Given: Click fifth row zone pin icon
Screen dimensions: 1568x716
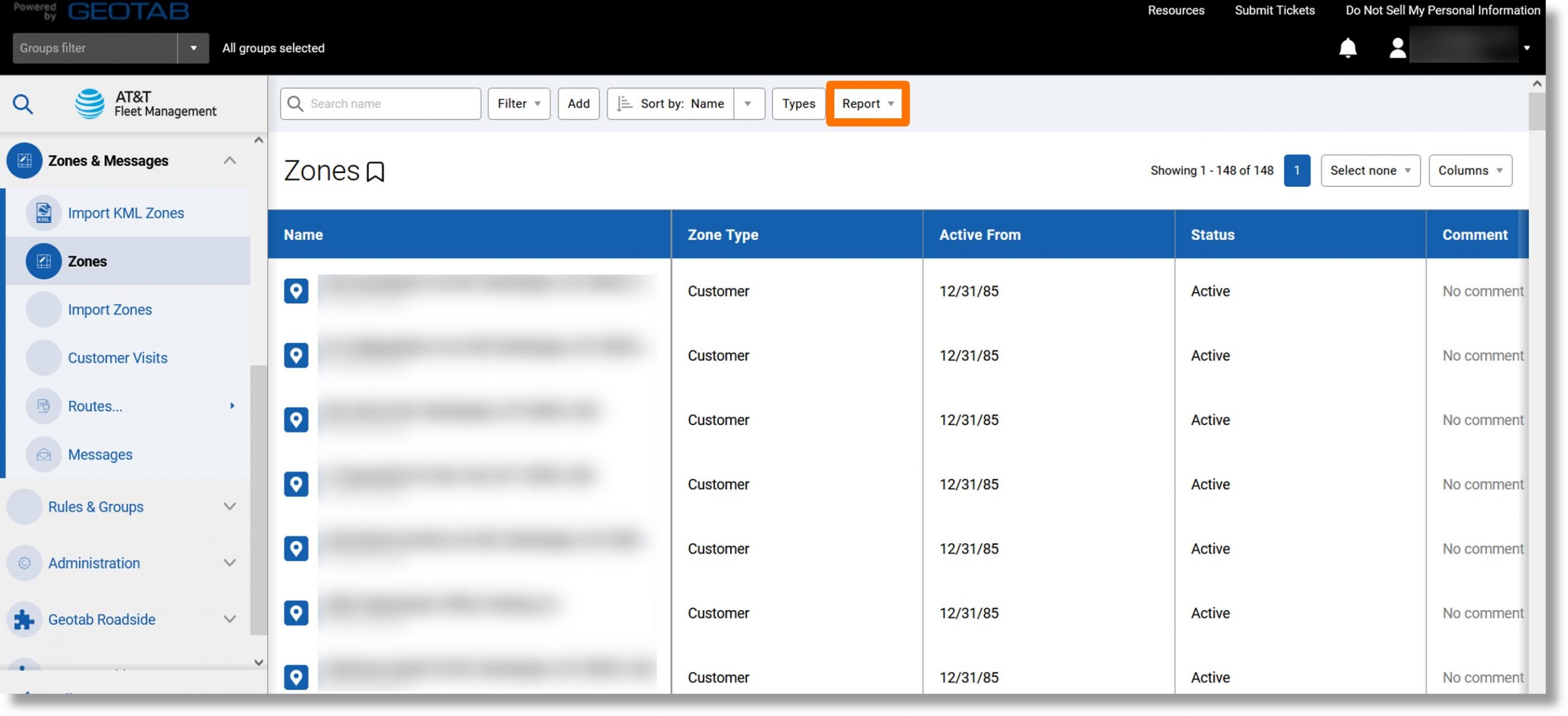Looking at the screenshot, I should (x=296, y=548).
